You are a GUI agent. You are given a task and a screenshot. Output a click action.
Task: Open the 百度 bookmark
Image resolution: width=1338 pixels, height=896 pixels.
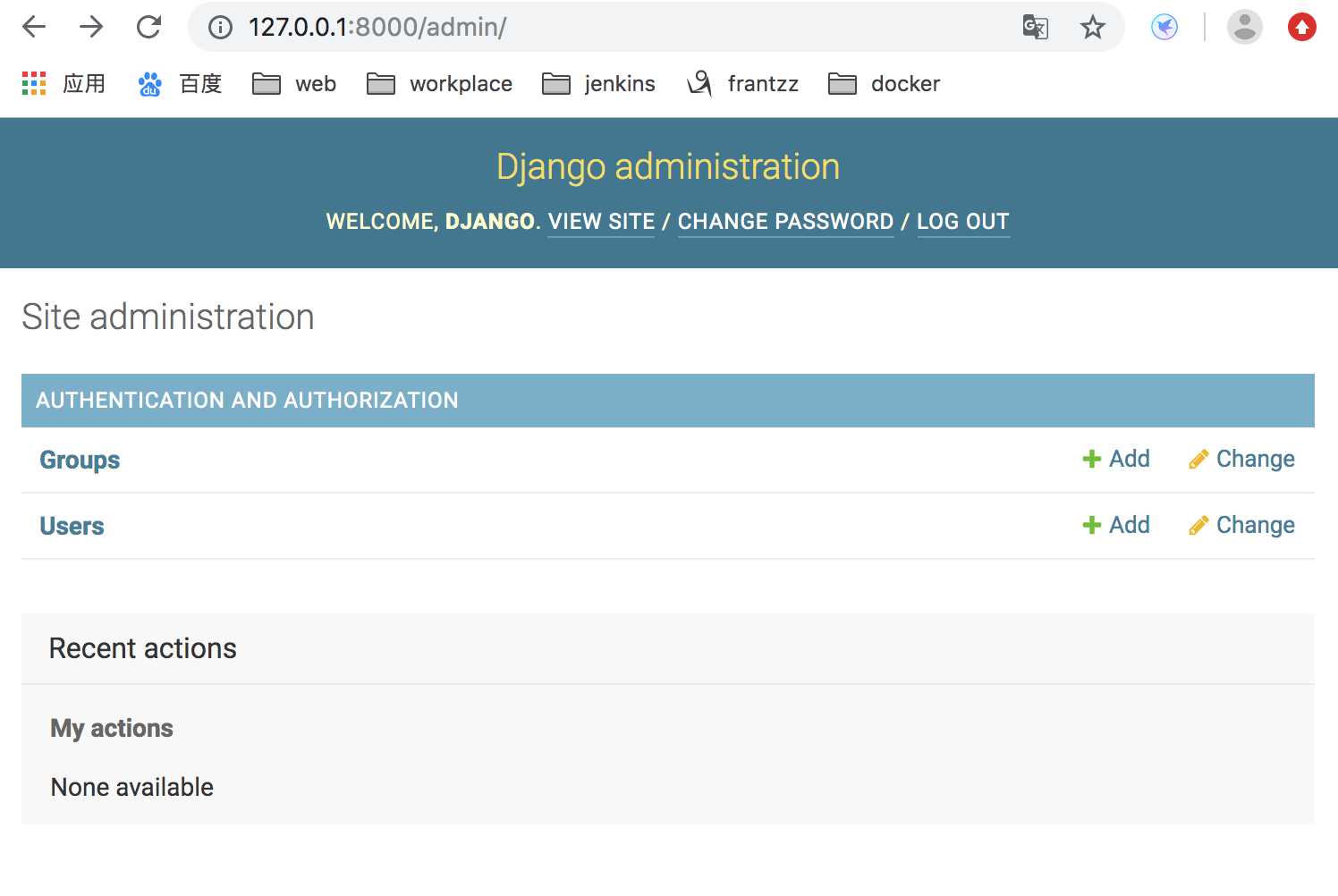[180, 84]
